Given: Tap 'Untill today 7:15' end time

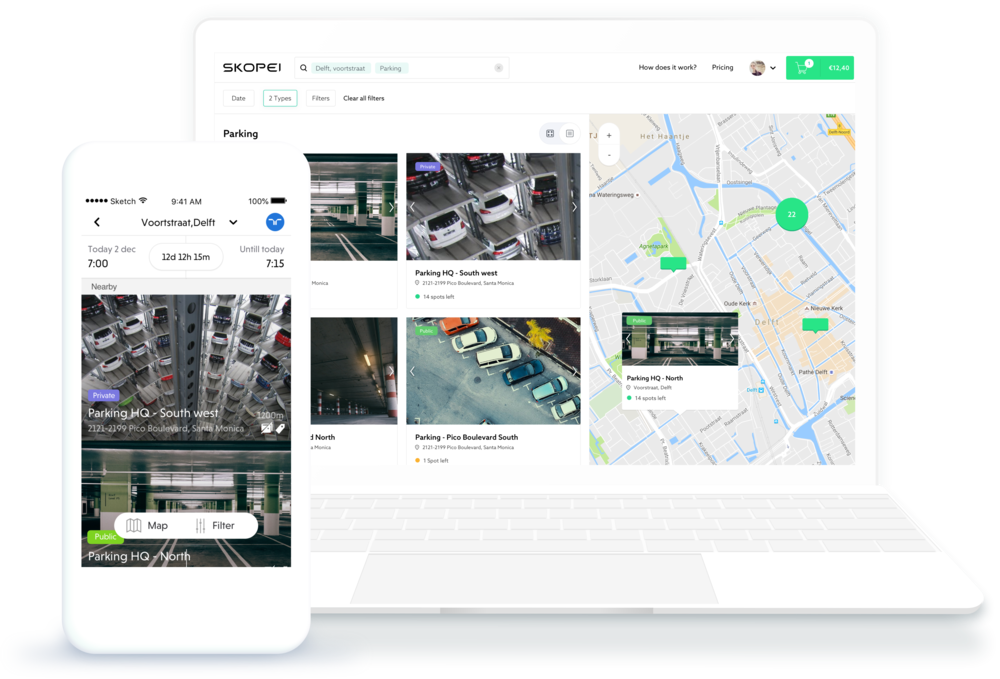Looking at the screenshot, I should 262,256.
